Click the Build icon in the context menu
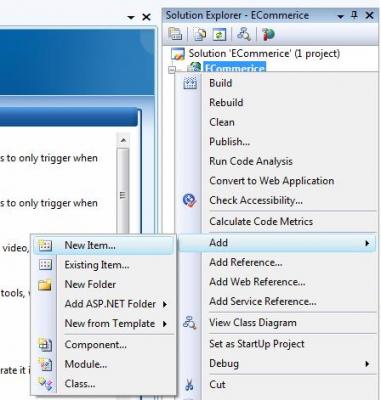Viewport: 381px width, 400px height. coord(190,83)
